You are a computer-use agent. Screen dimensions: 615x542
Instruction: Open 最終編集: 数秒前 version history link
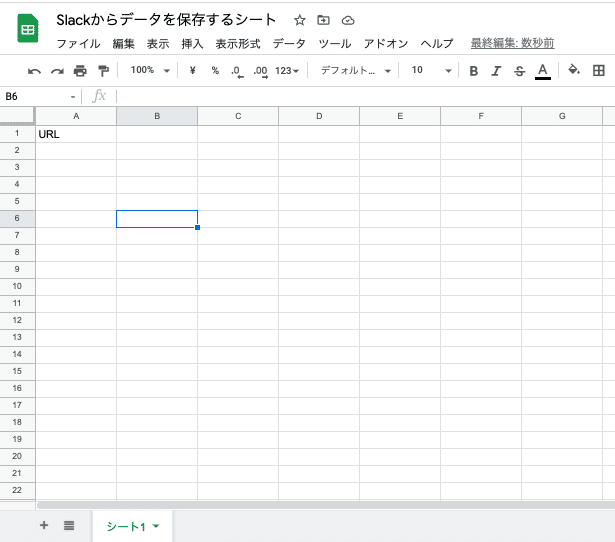click(513, 43)
